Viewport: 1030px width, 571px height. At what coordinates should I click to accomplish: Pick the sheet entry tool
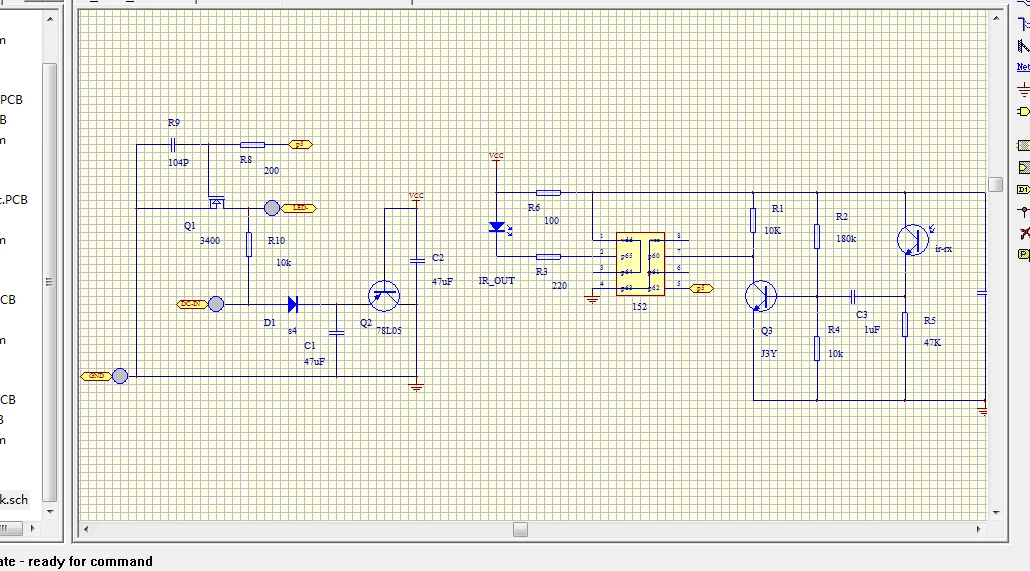1023,167
